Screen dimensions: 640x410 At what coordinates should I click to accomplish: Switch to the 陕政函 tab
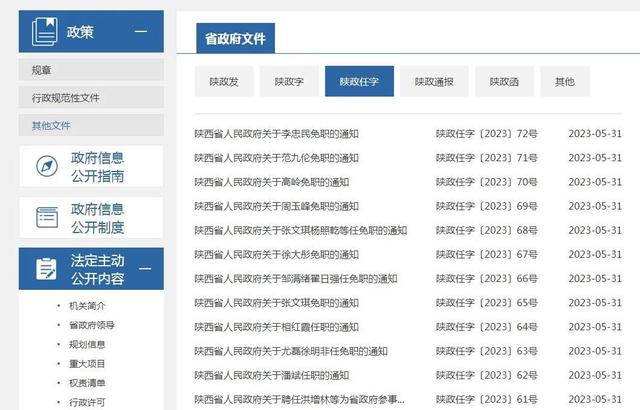pos(504,82)
